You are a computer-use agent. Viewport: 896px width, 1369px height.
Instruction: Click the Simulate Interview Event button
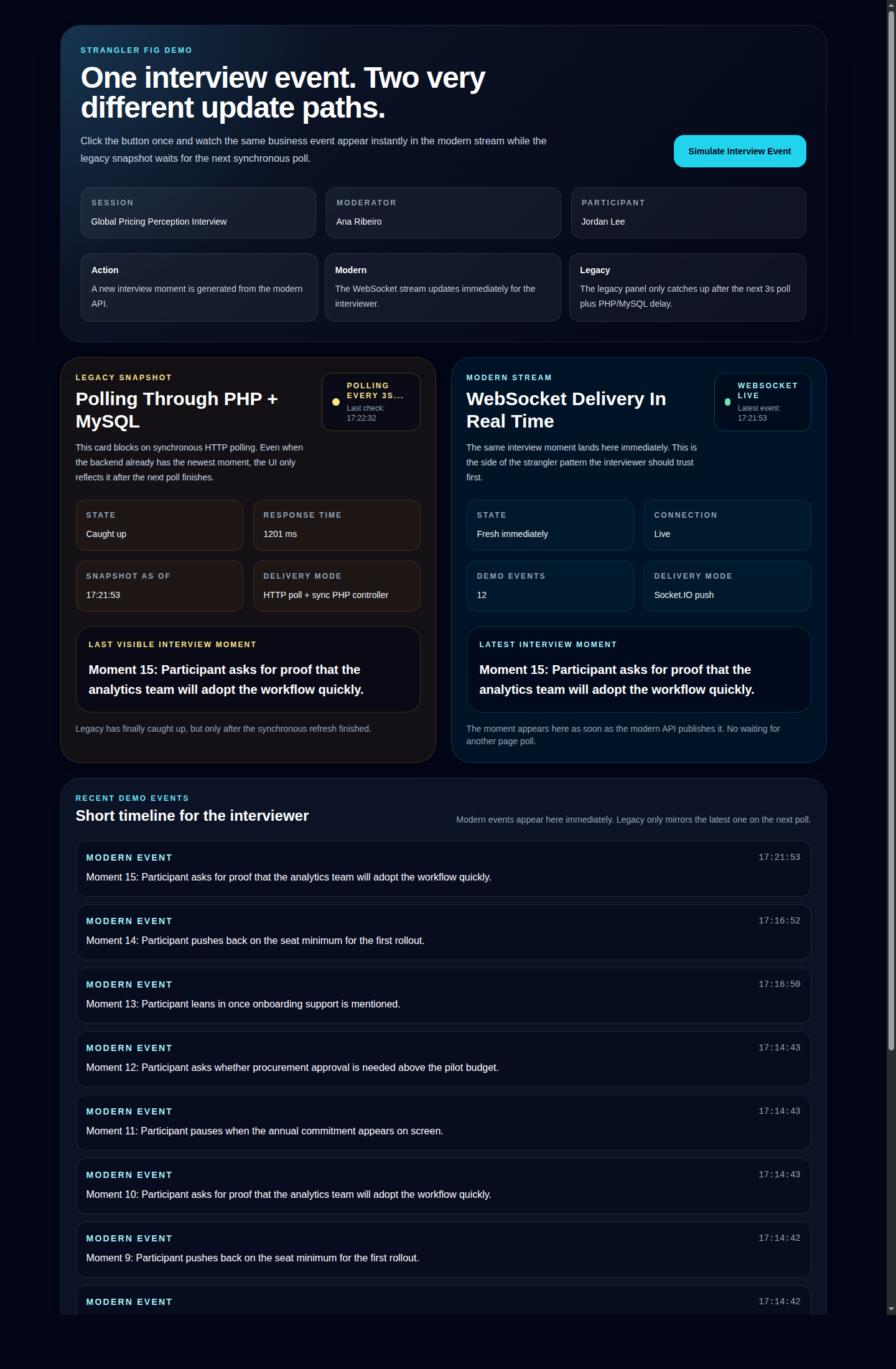click(x=740, y=151)
